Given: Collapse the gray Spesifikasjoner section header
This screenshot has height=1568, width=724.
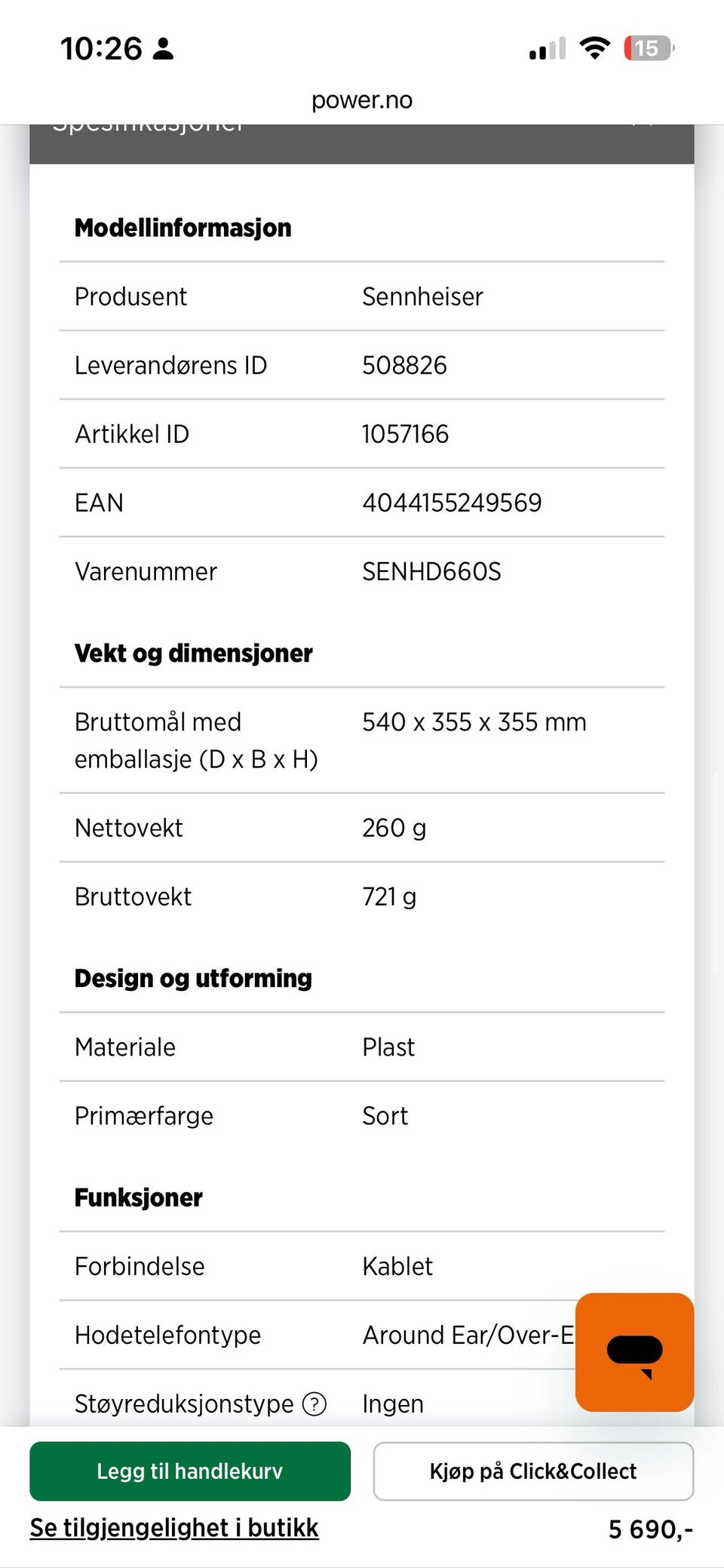Looking at the screenshot, I should click(x=362, y=143).
